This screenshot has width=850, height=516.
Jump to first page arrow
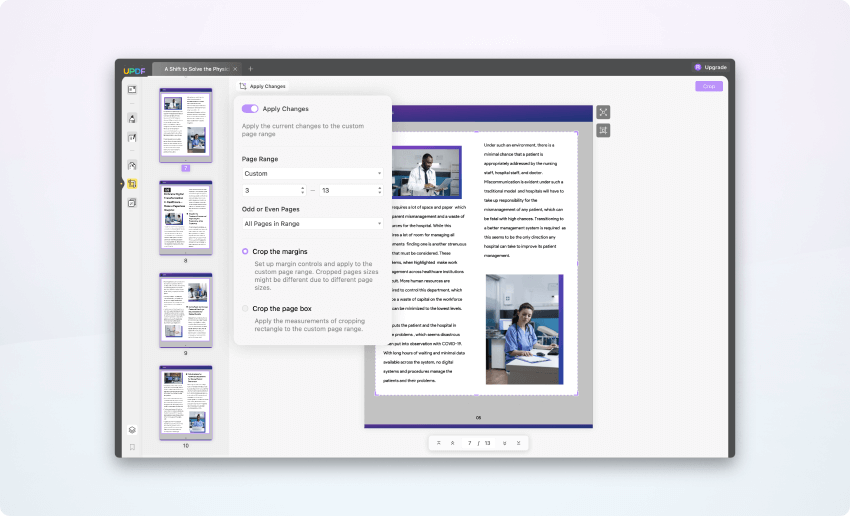[439, 443]
